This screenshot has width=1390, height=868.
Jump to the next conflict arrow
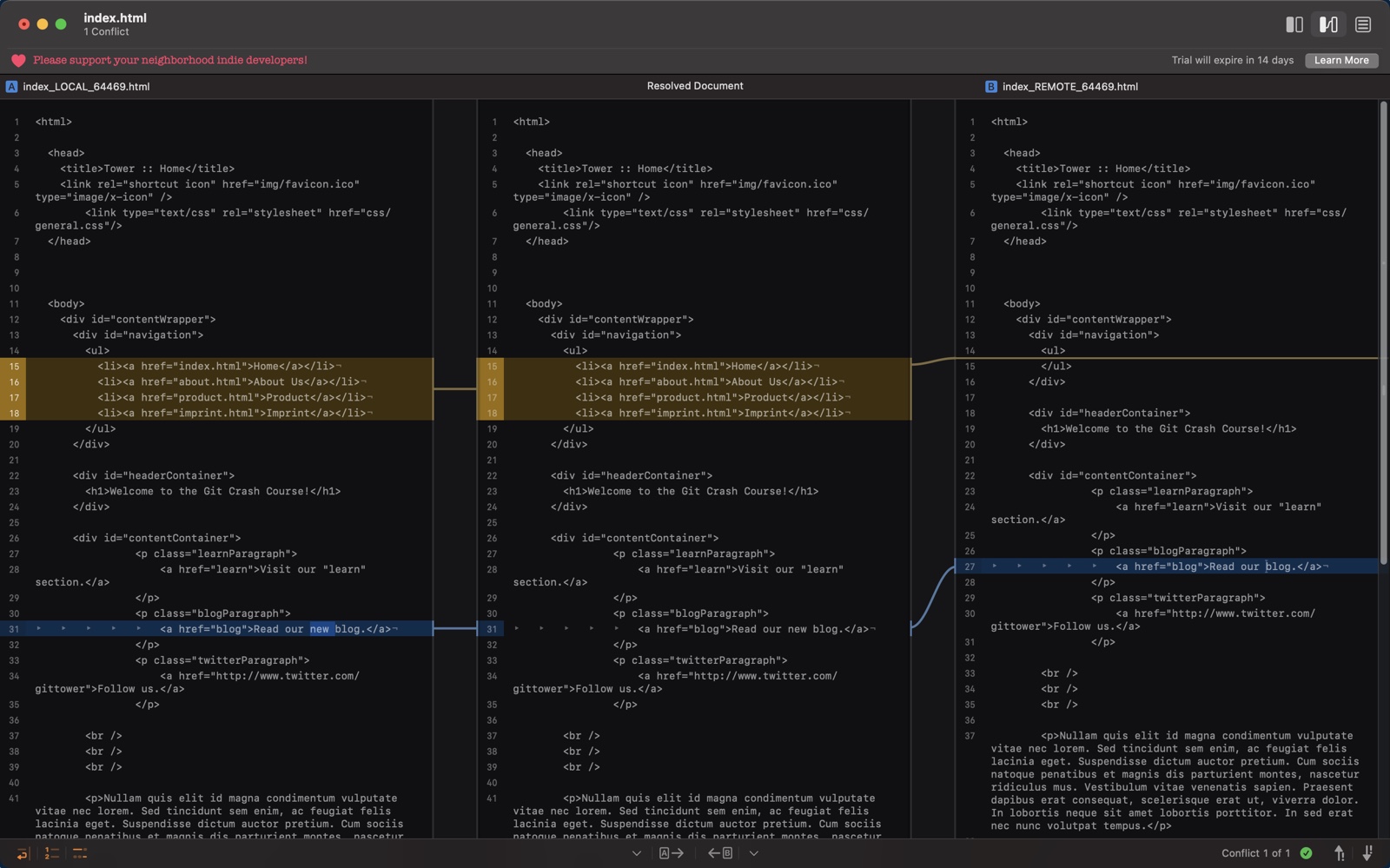pos(1366,852)
